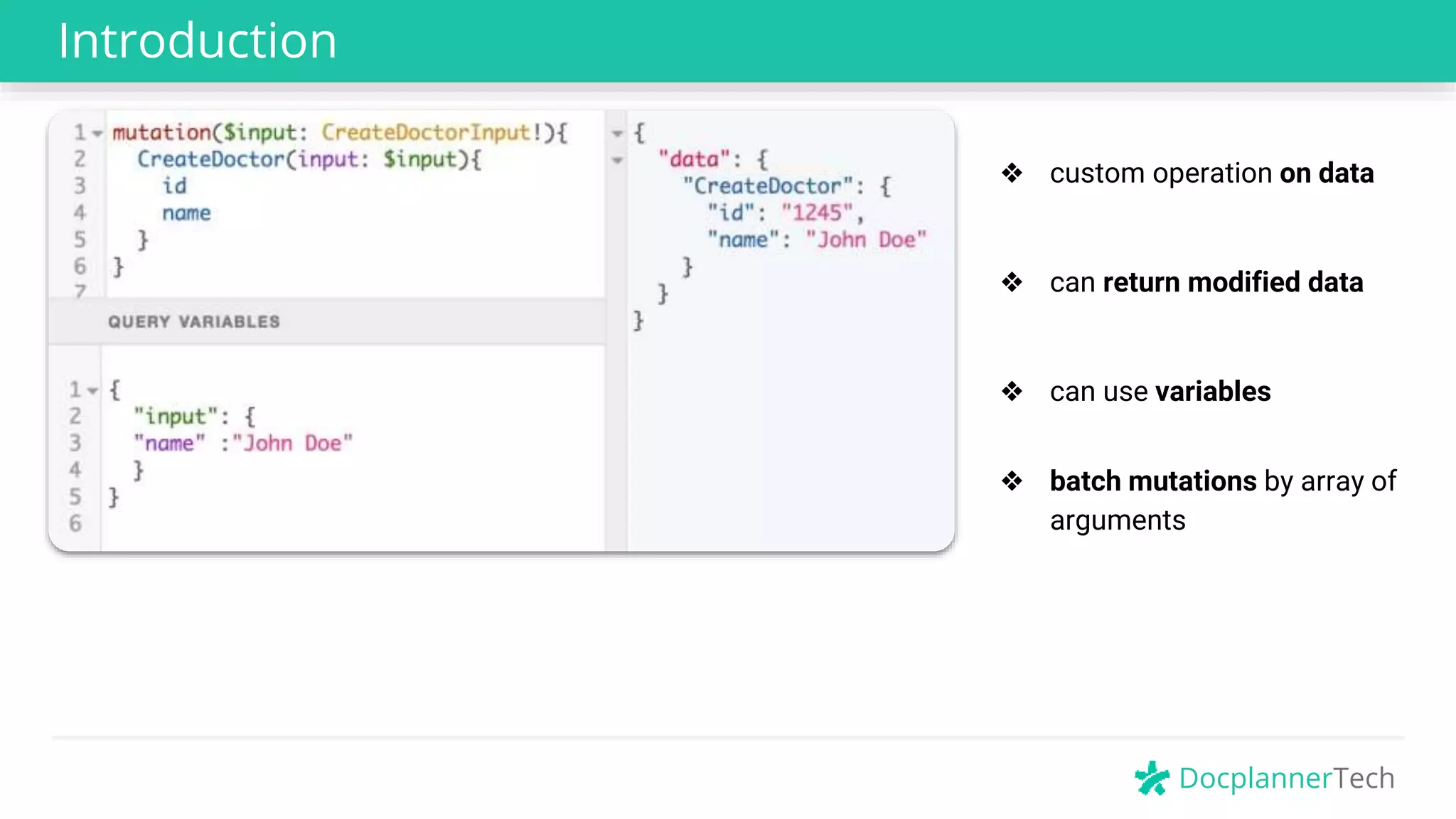This screenshot has height=819, width=1456.
Task: Collapse the "data" object fold arrow in response
Action: tap(617, 161)
